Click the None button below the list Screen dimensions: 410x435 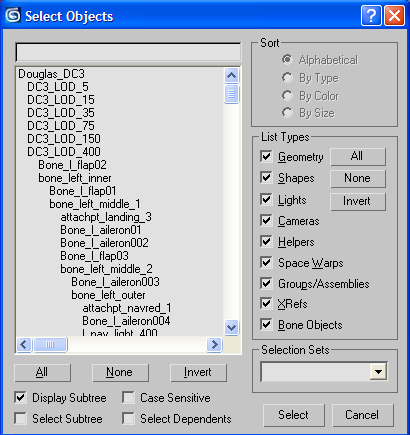(120, 372)
